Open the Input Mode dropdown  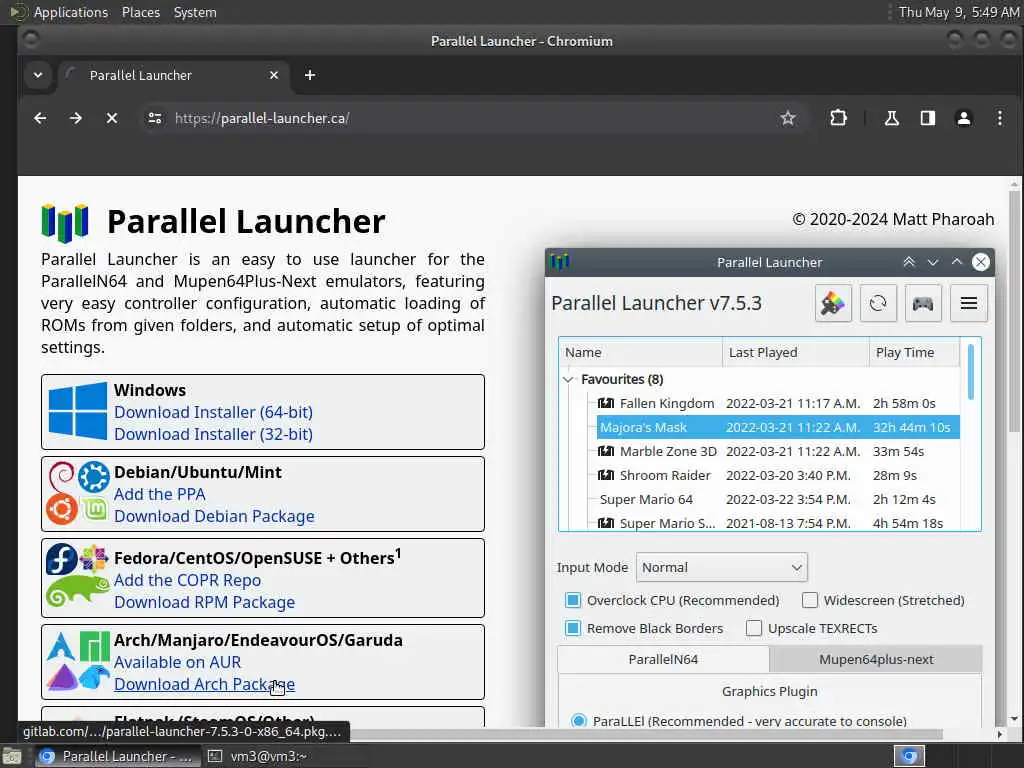[722, 568]
